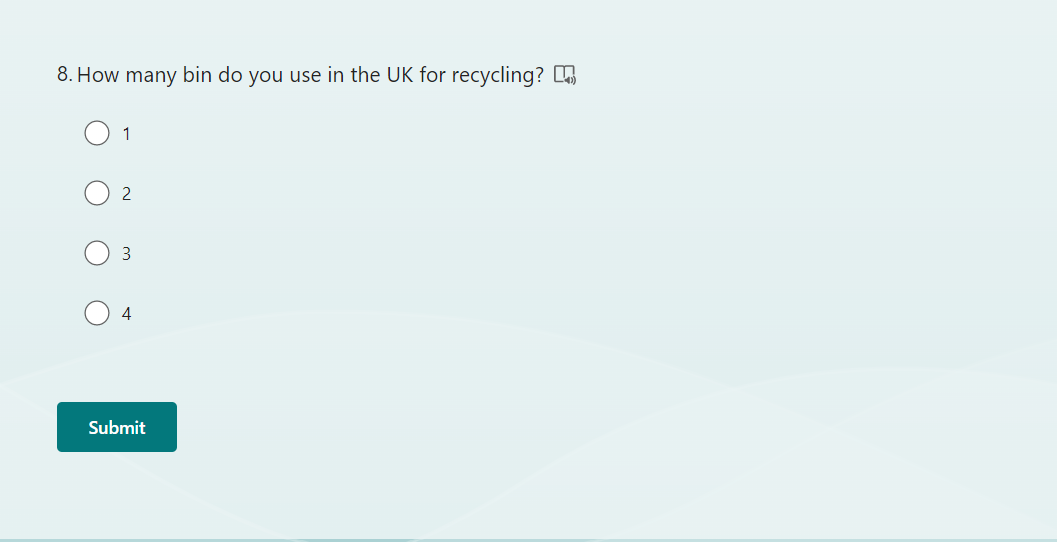Click the "4" answer label text
Screen dimensions: 1057x542
pos(126,314)
